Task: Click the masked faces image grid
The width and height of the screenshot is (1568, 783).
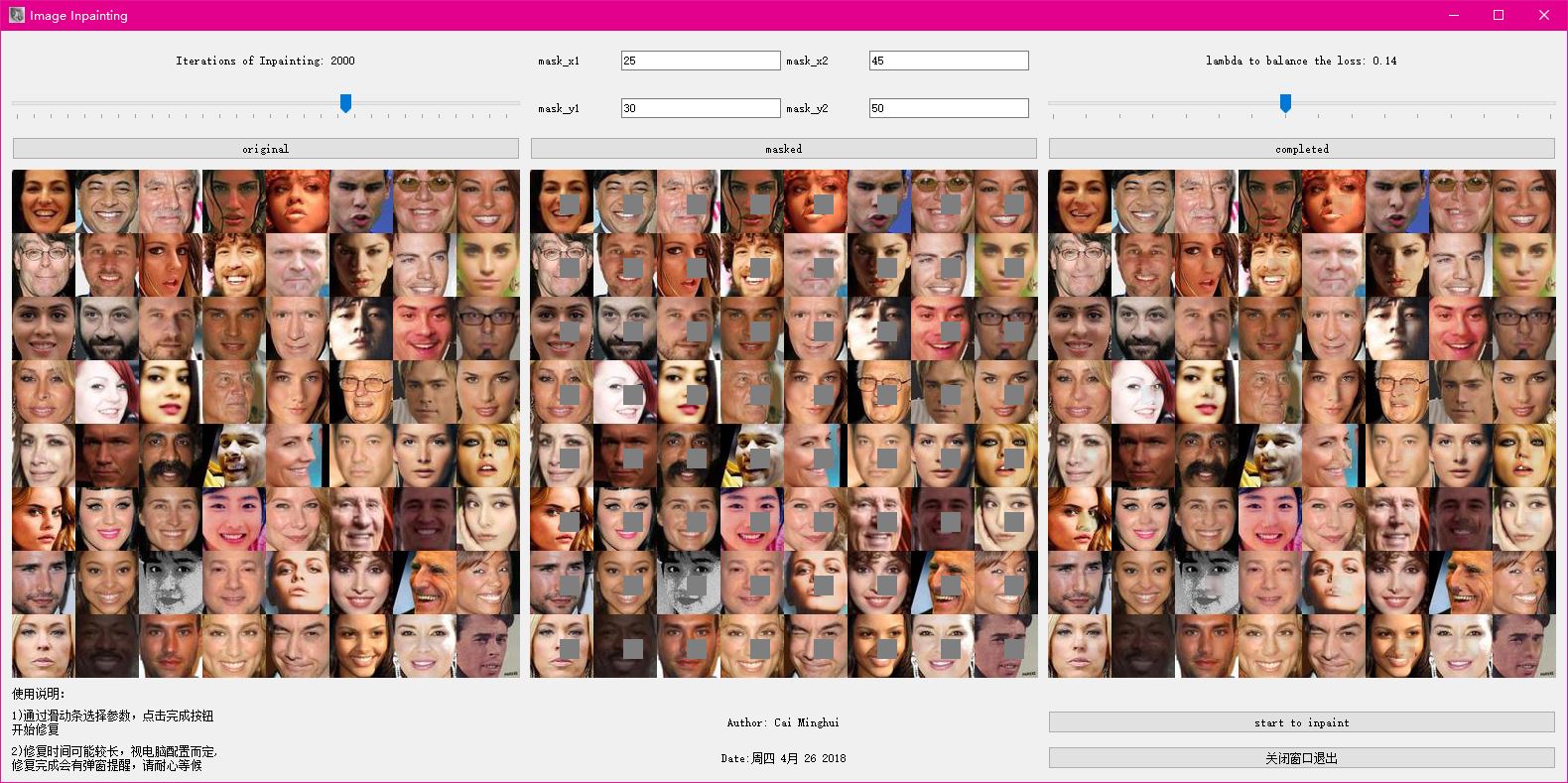Action: pyautogui.click(x=784, y=424)
